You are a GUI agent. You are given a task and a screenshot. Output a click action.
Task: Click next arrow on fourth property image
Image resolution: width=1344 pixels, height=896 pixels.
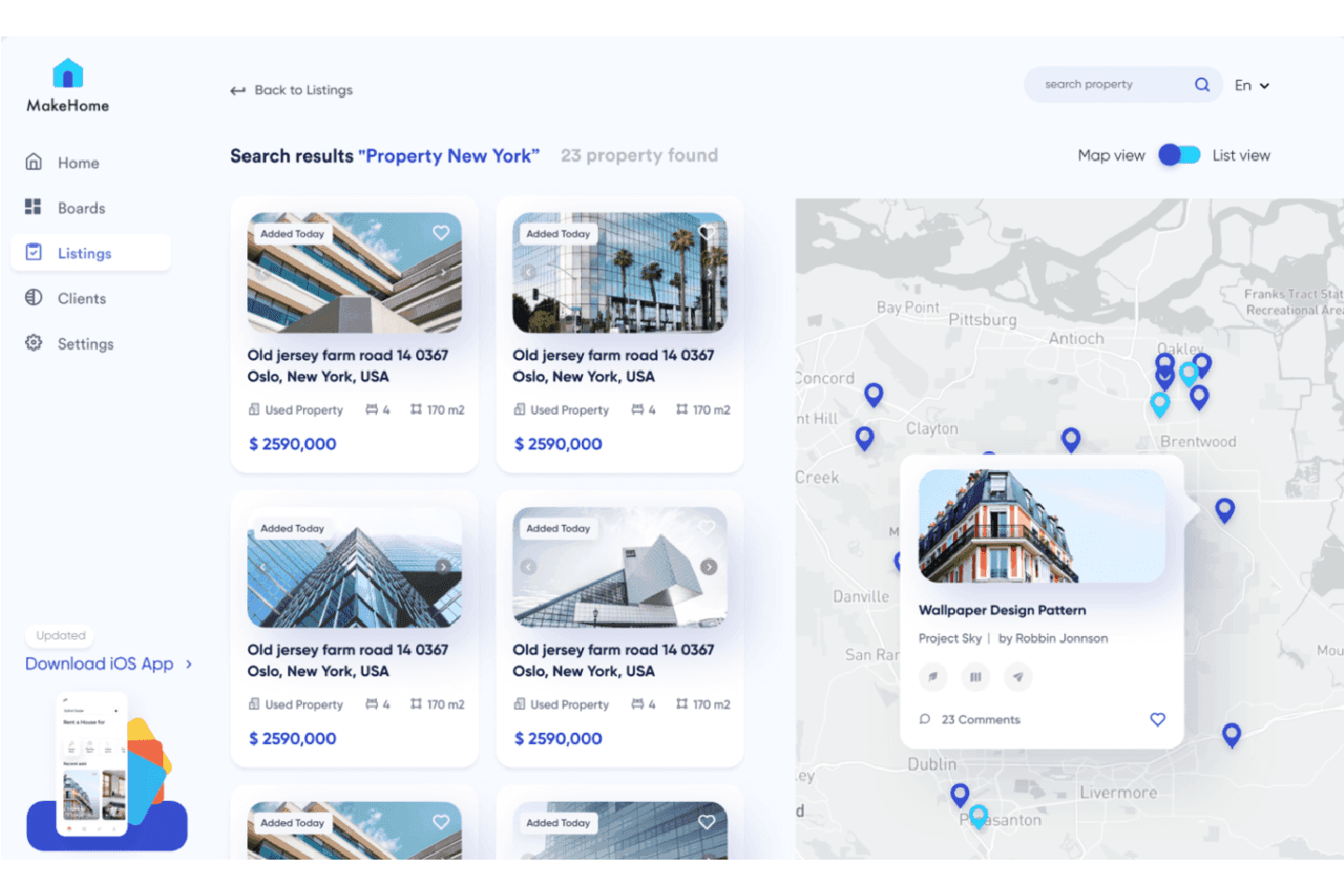tap(709, 567)
